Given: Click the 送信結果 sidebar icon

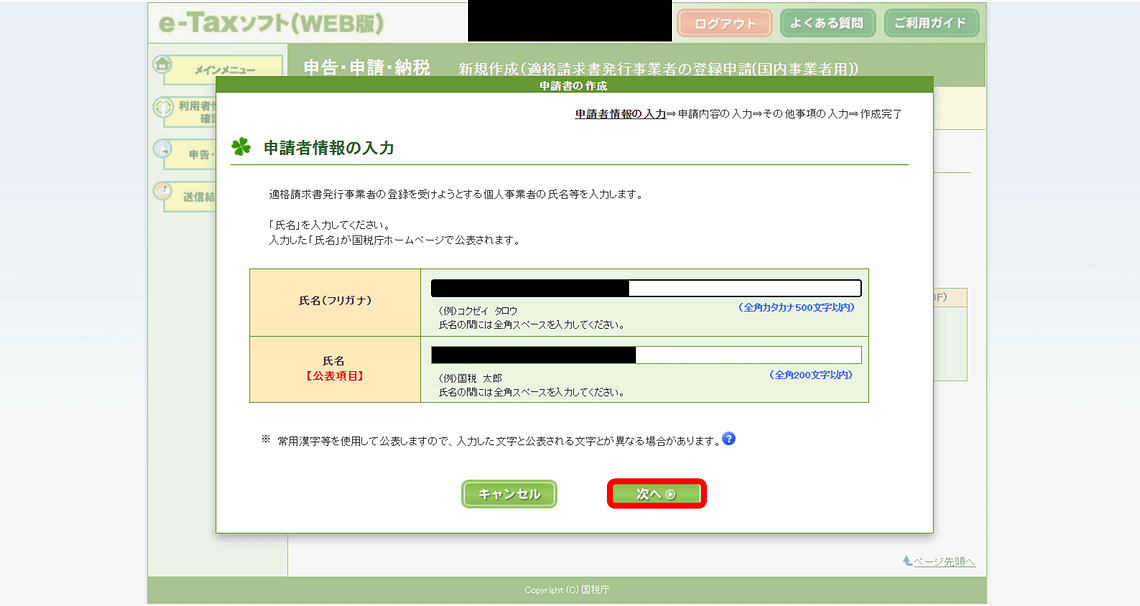Looking at the screenshot, I should [162, 192].
